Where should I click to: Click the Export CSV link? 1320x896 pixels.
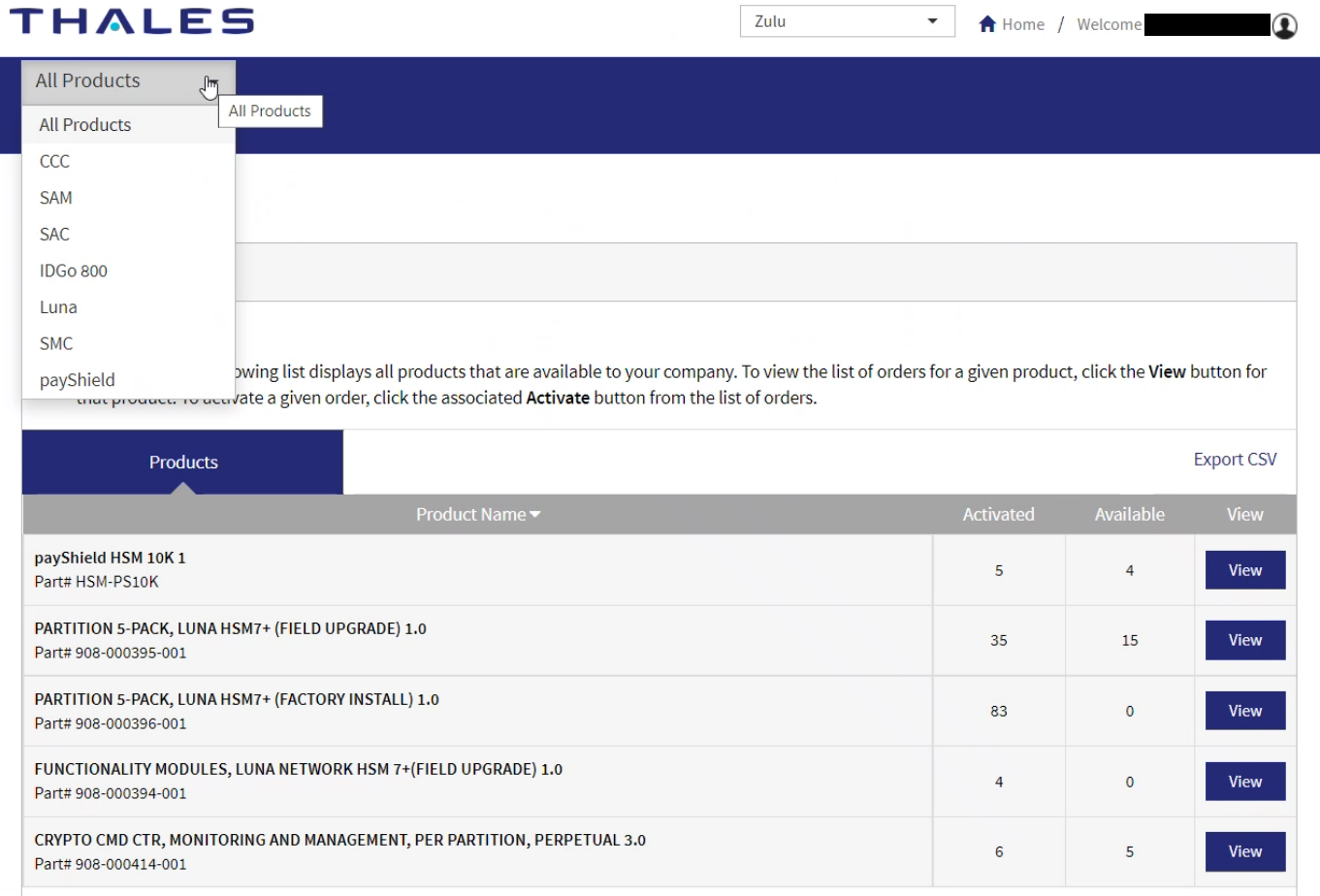1235,460
